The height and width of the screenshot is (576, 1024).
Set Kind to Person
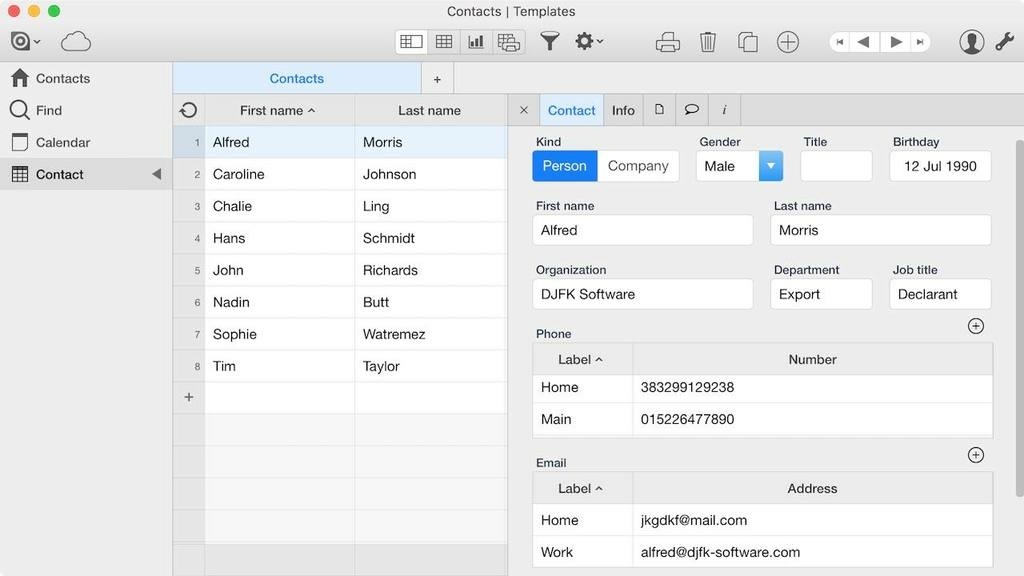(565, 166)
